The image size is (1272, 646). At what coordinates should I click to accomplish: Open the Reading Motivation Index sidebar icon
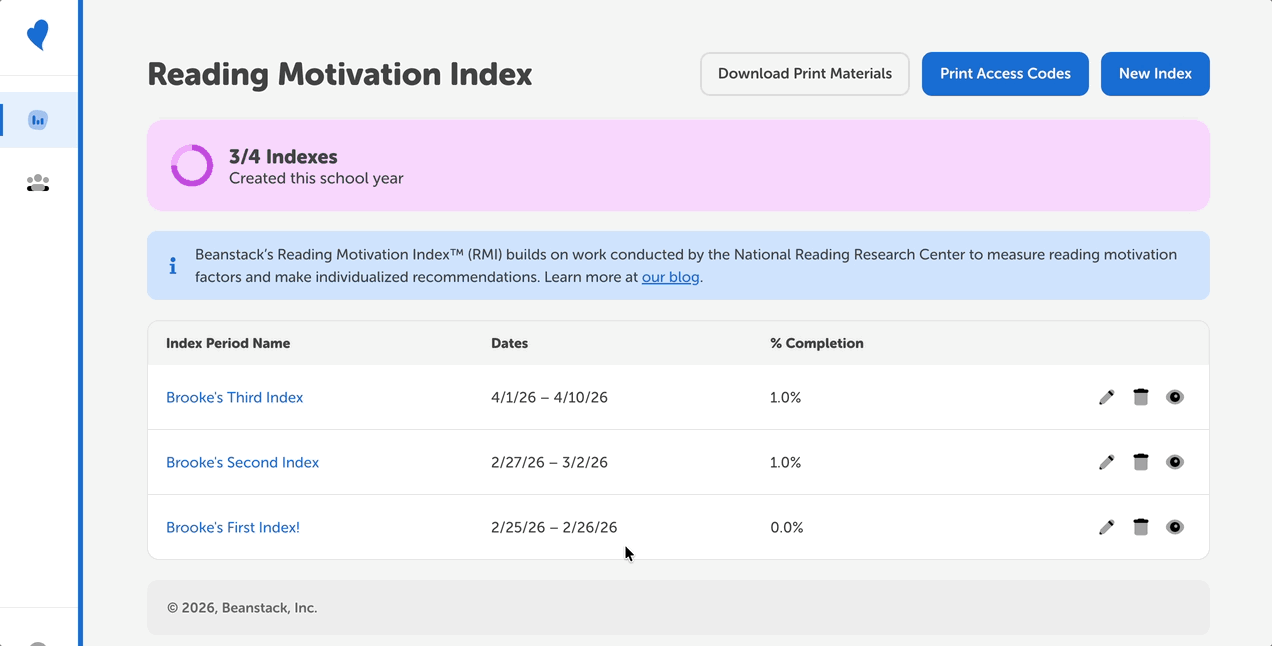pos(38,120)
